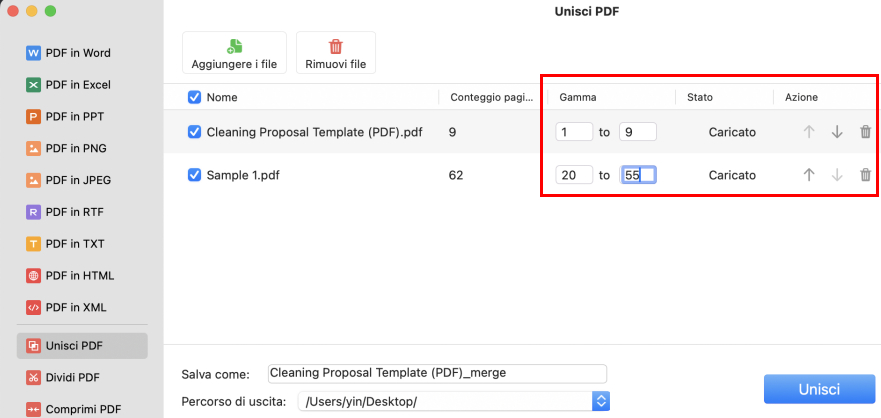Click the green window zoom button
Viewport: 881px width, 418px height.
[x=51, y=11]
